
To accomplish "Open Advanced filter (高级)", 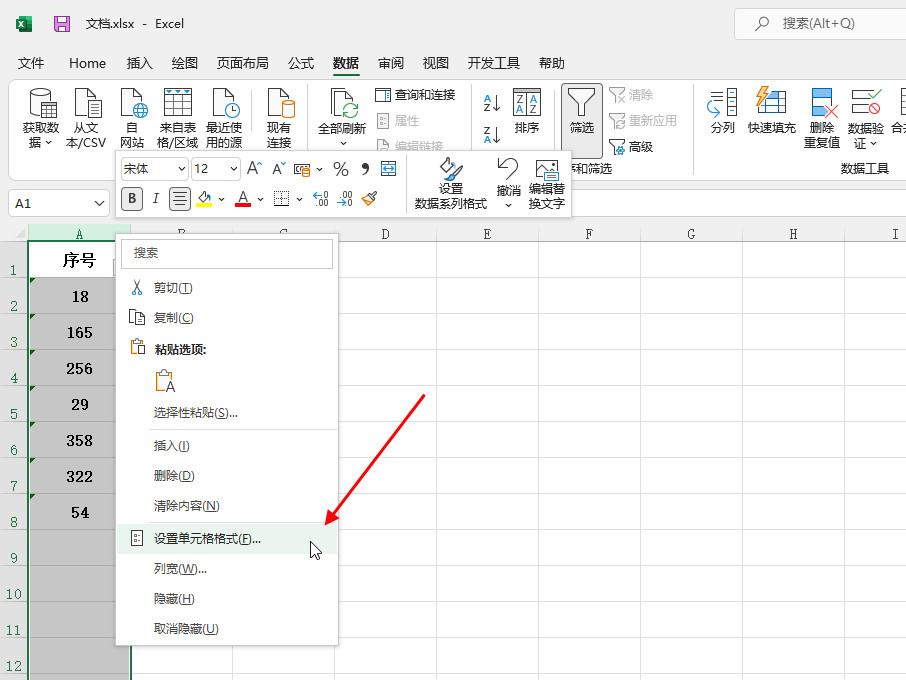I will click(x=631, y=147).
